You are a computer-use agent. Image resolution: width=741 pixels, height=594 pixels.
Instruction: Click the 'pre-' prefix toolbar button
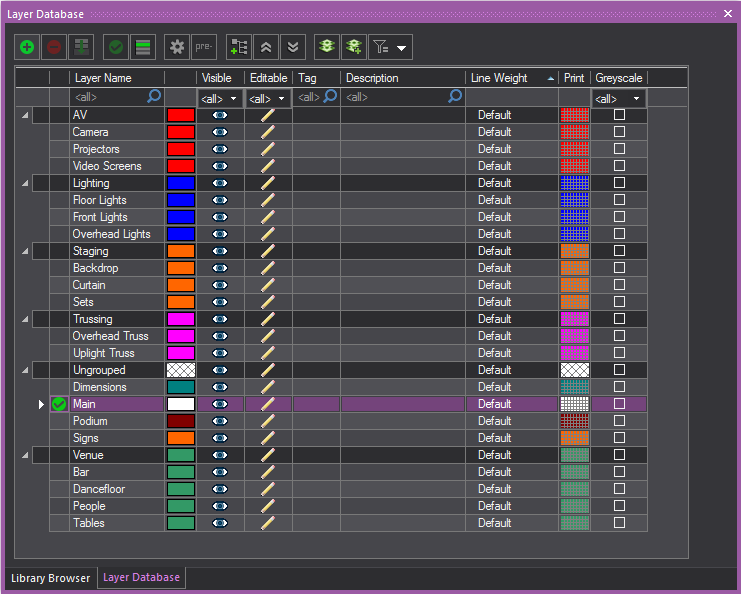point(204,47)
